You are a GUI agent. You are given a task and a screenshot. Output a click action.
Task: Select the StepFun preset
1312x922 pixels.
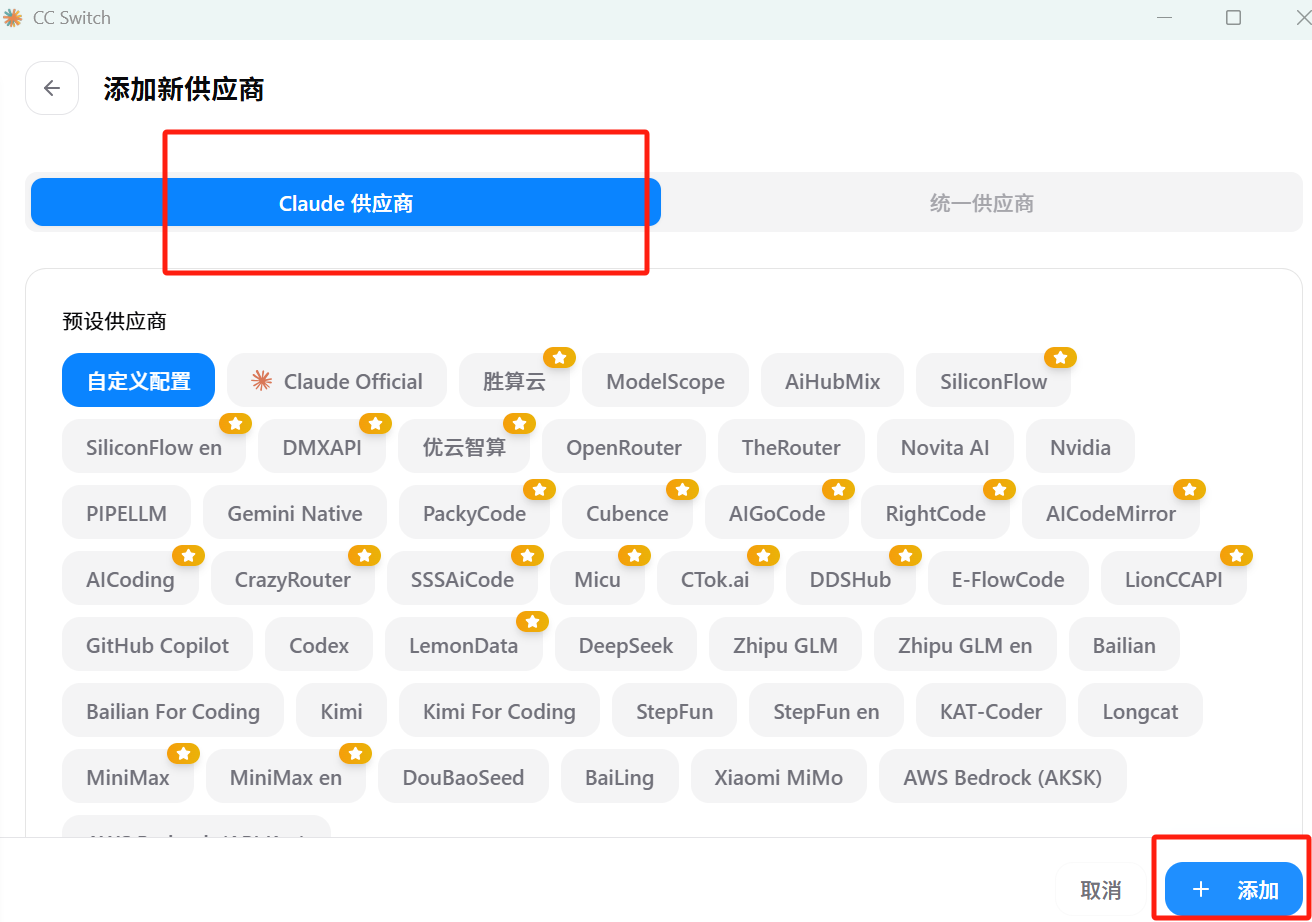pyautogui.click(x=674, y=711)
